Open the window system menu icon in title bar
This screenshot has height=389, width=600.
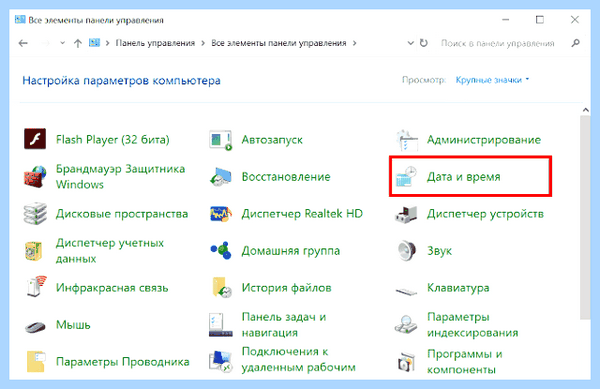[x=20, y=20]
